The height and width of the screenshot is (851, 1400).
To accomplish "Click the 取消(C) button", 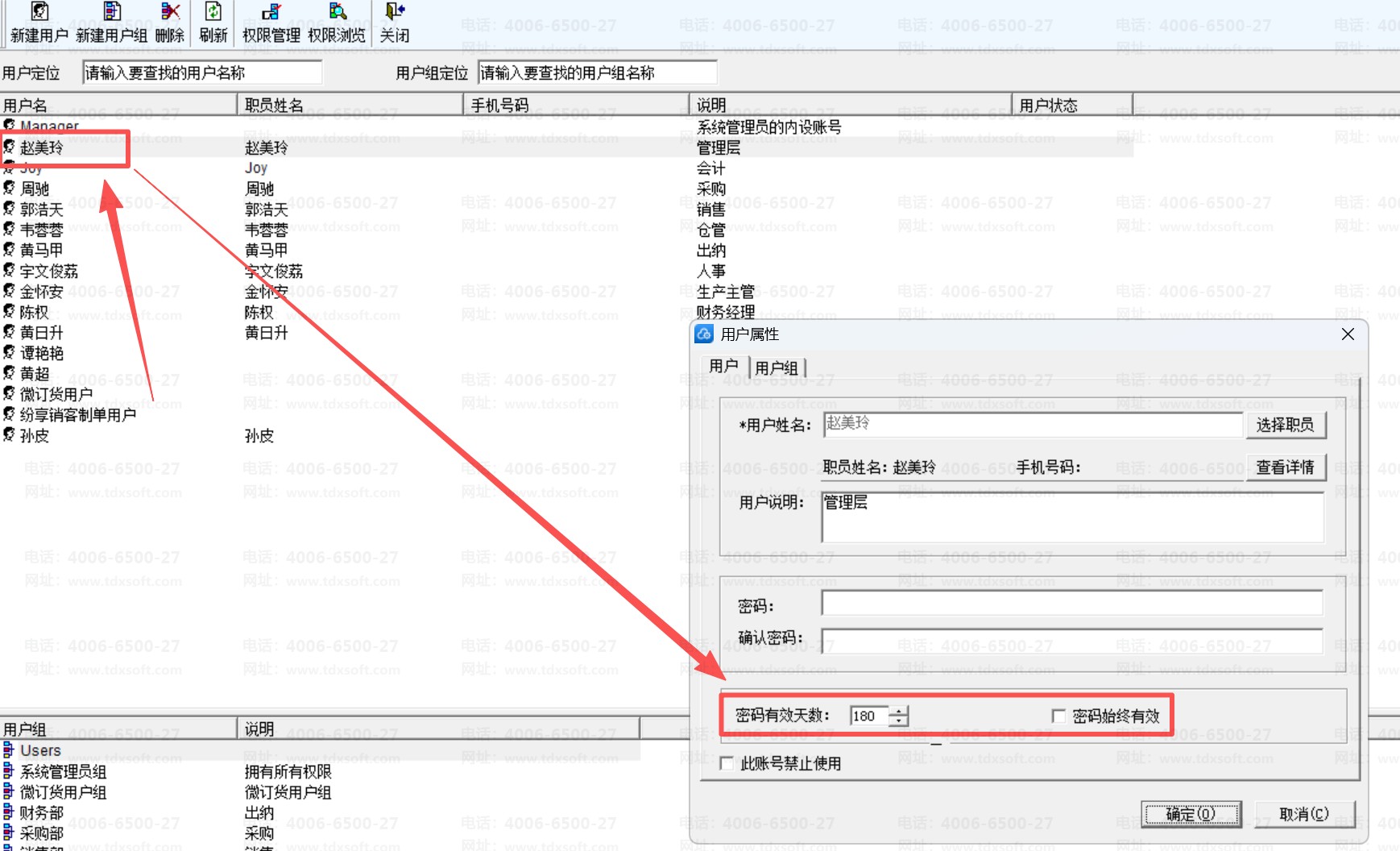I will (1304, 814).
